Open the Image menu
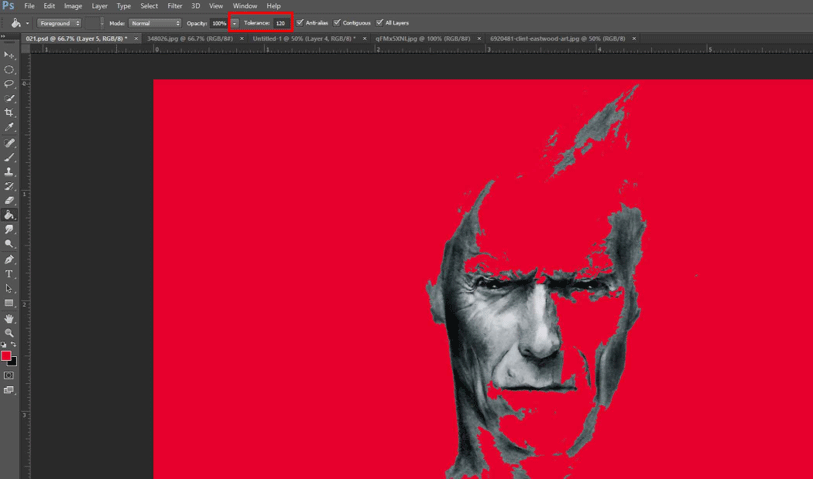This screenshot has width=813, height=480. (x=73, y=6)
